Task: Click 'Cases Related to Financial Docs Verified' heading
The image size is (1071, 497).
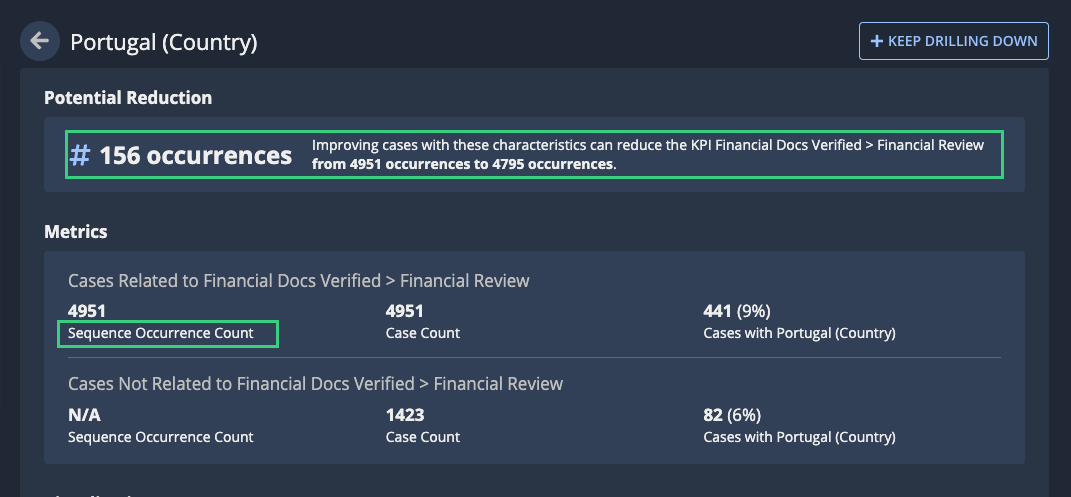Action: (298, 281)
